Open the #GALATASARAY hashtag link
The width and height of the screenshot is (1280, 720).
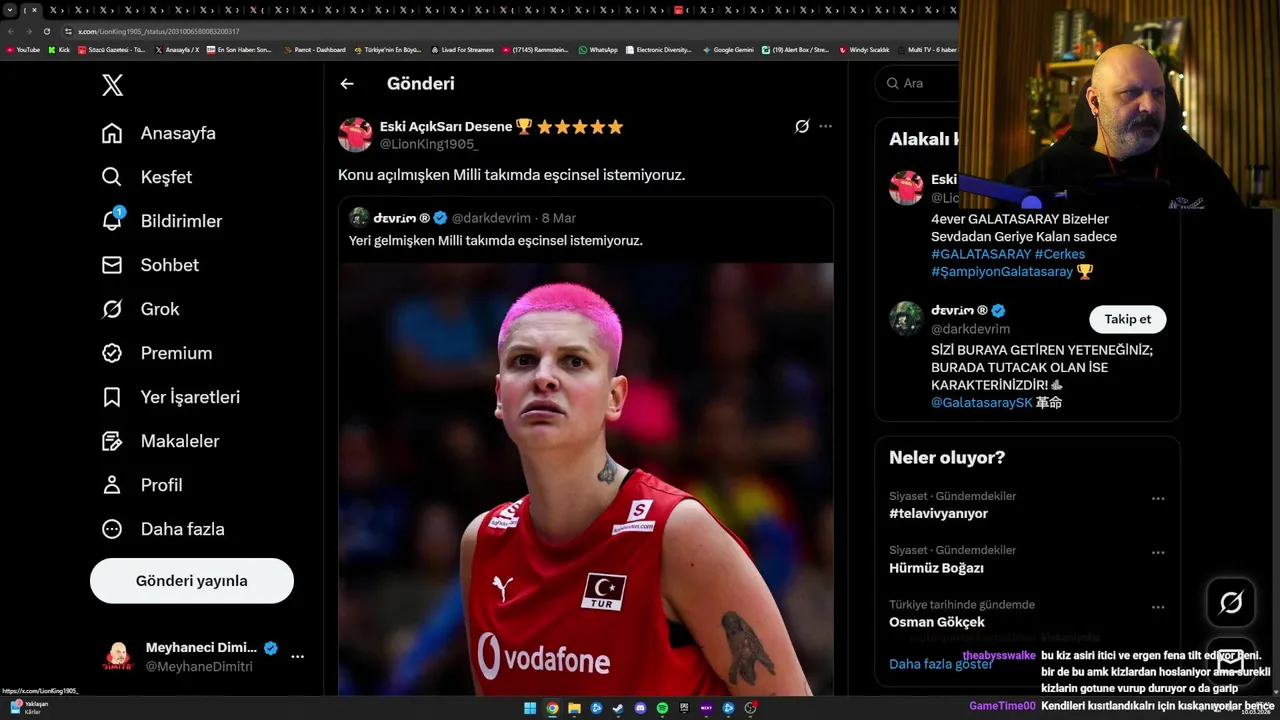980,254
